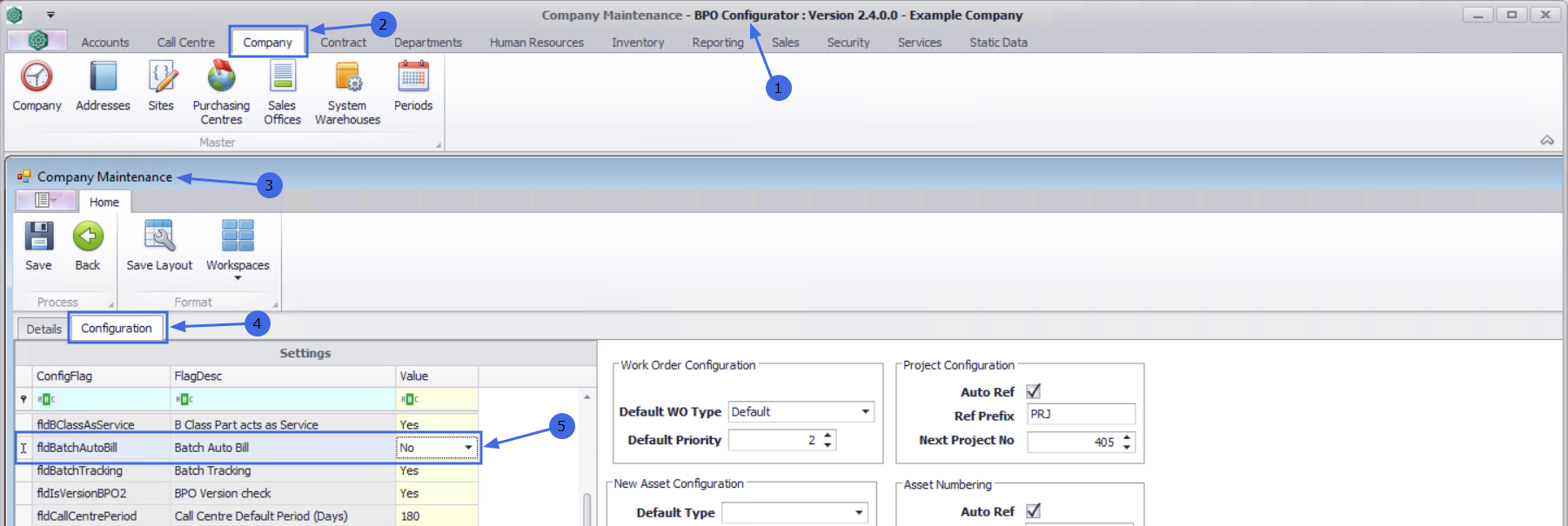Open the Security ribbon tab
This screenshot has width=1568, height=526.
(848, 43)
